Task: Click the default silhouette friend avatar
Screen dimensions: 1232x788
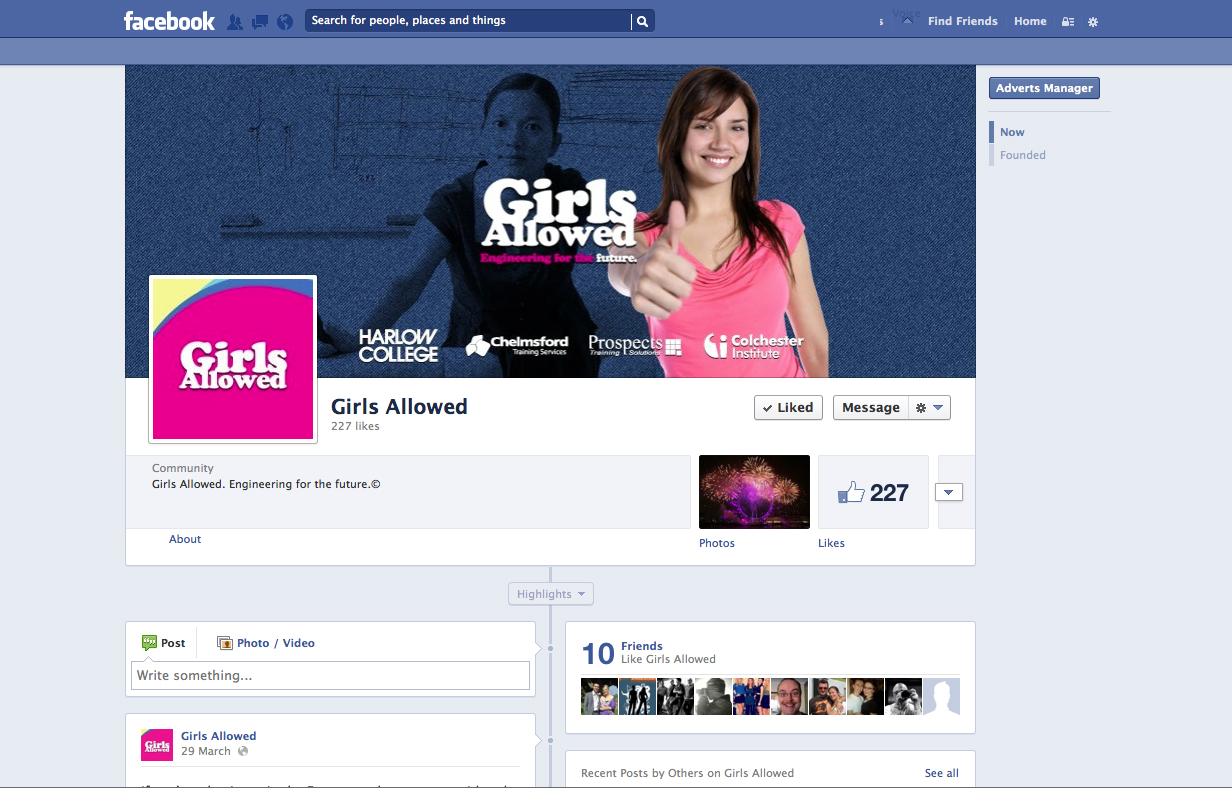Action: [941, 696]
